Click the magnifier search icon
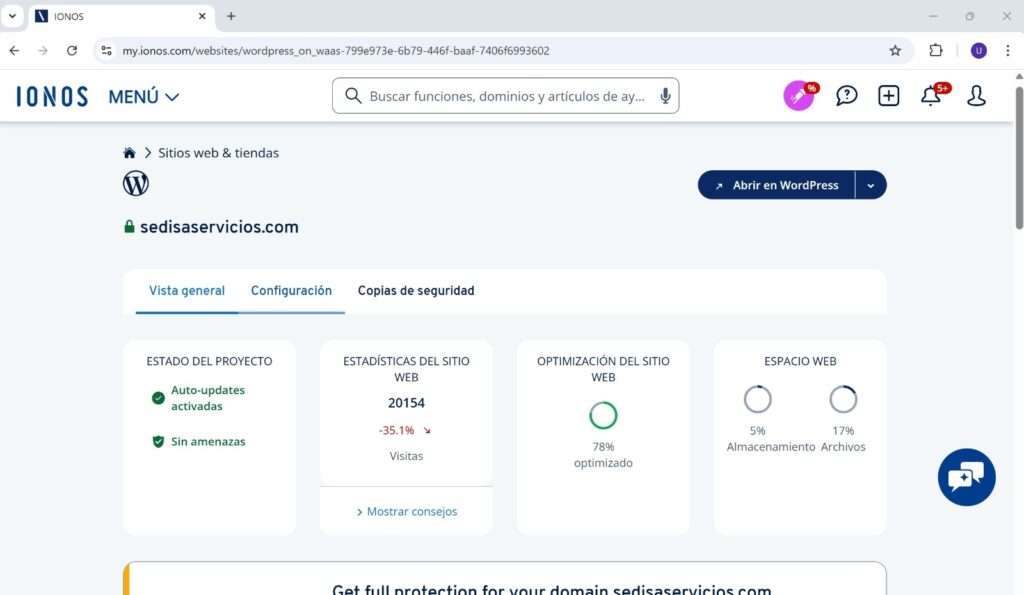Screen dimensions: 1024x595 [x=353, y=96]
